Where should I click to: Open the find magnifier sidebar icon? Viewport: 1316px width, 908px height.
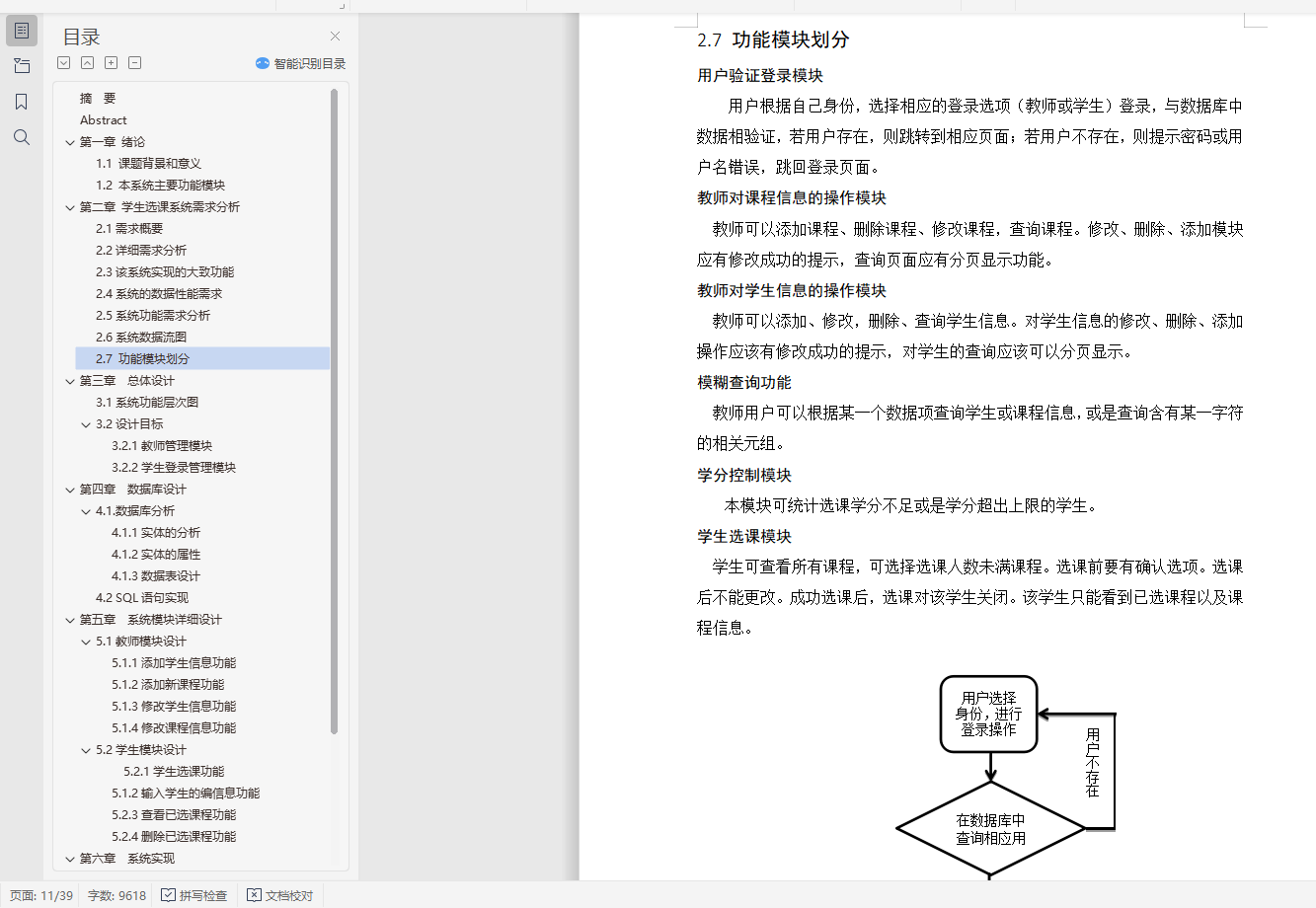point(22,137)
